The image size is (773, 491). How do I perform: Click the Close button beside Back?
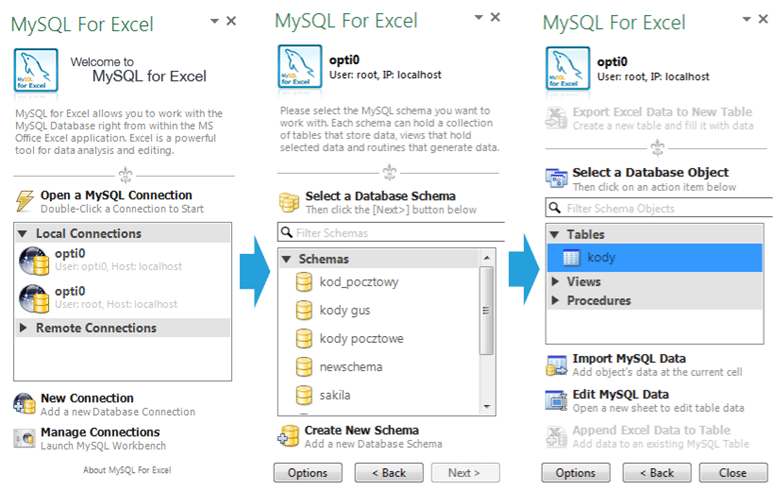tap(731, 472)
